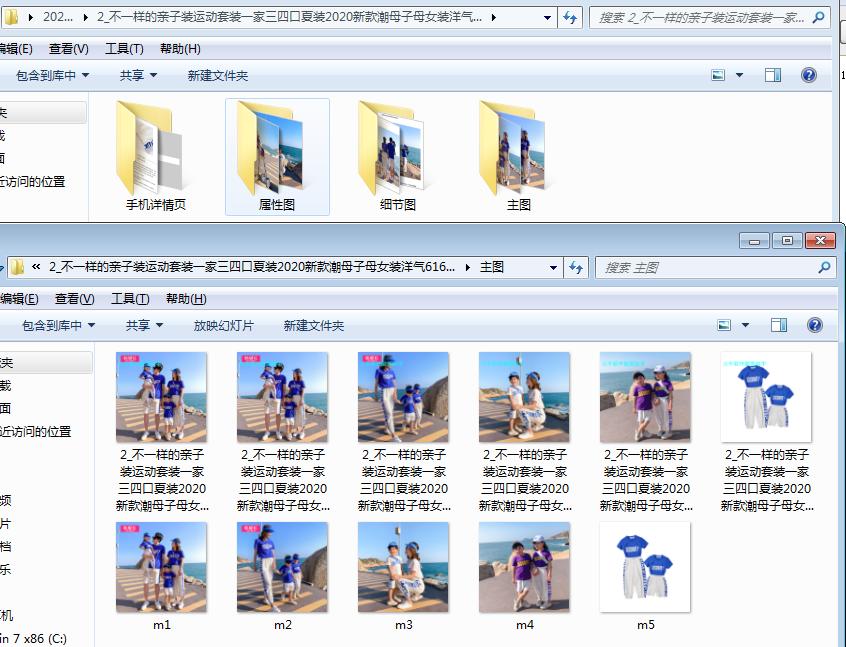Expand the address bar history dropdown

[546, 17]
